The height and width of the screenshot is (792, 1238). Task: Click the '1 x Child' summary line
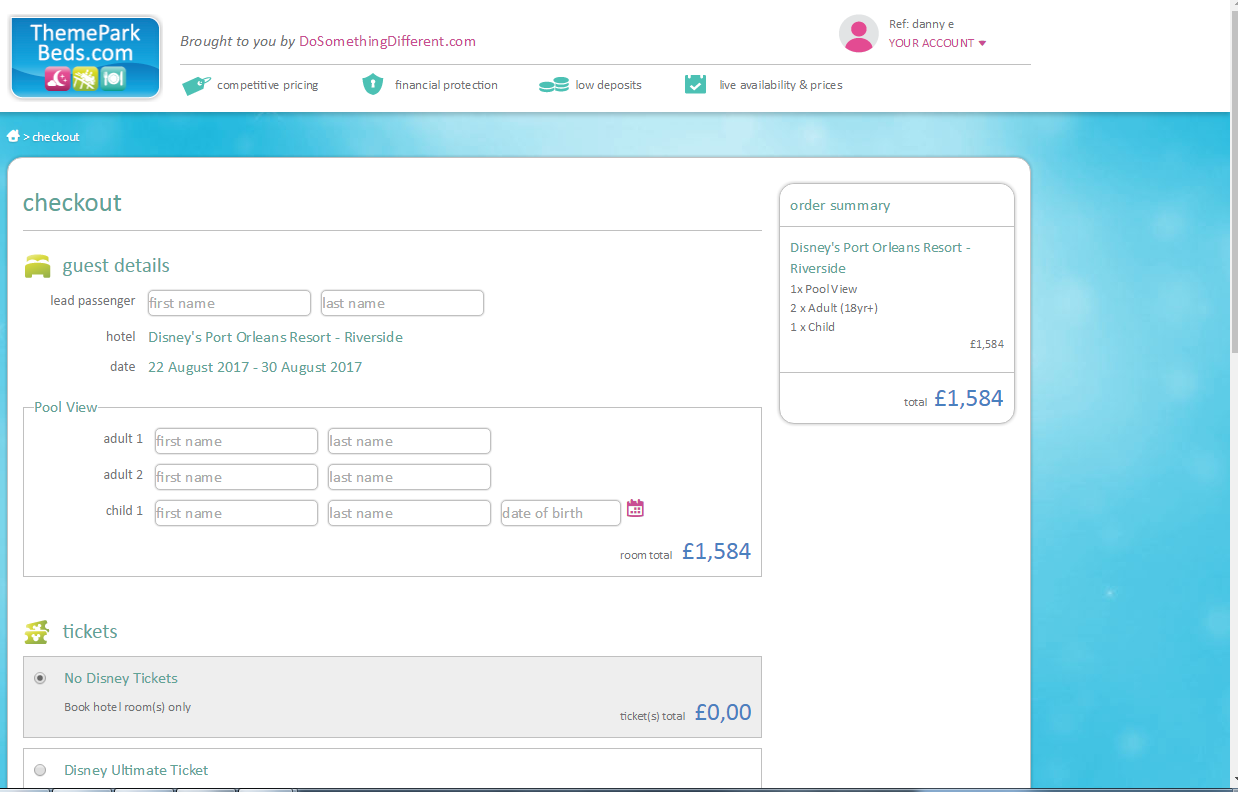pos(812,327)
